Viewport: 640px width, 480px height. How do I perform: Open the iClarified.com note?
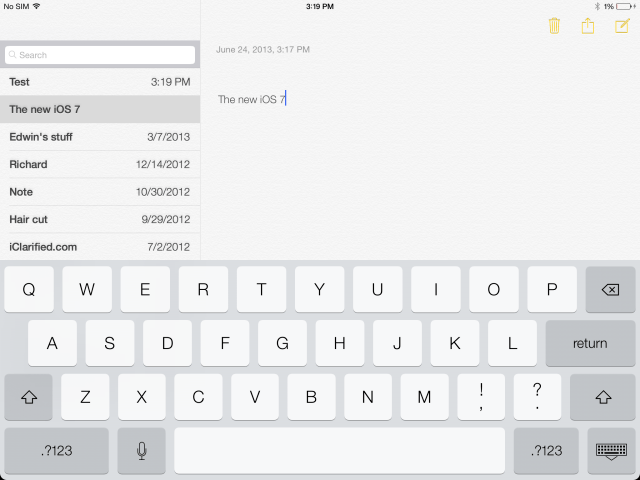tap(100, 247)
